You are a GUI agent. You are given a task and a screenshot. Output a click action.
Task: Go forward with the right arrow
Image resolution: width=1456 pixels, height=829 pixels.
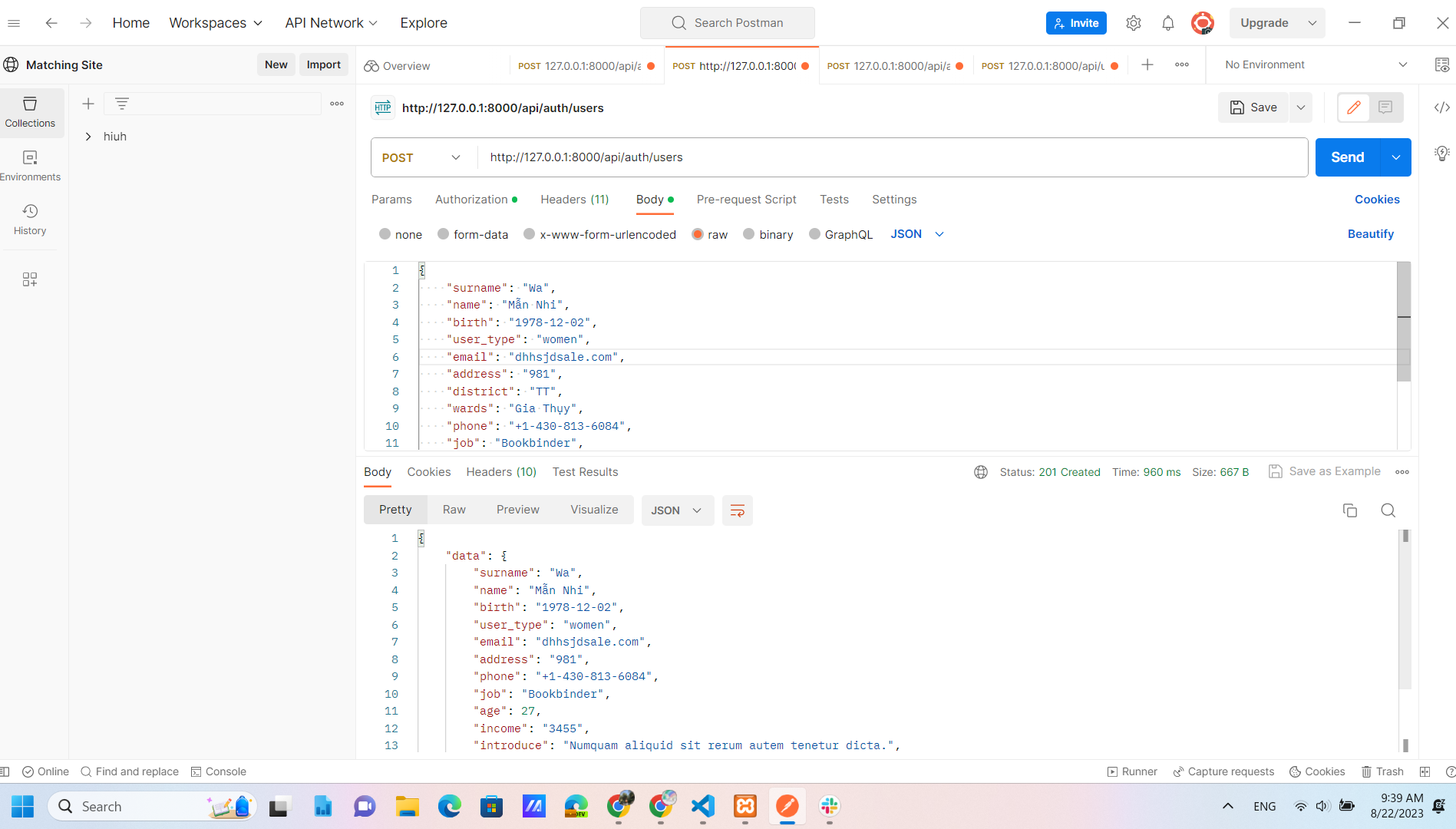coord(86,23)
